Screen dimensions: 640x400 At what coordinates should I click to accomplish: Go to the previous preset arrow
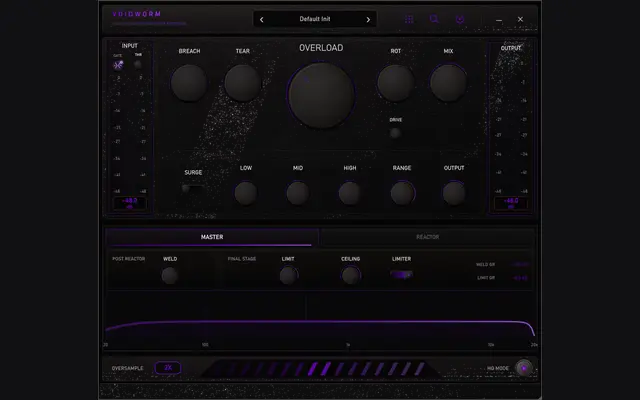coord(262,20)
